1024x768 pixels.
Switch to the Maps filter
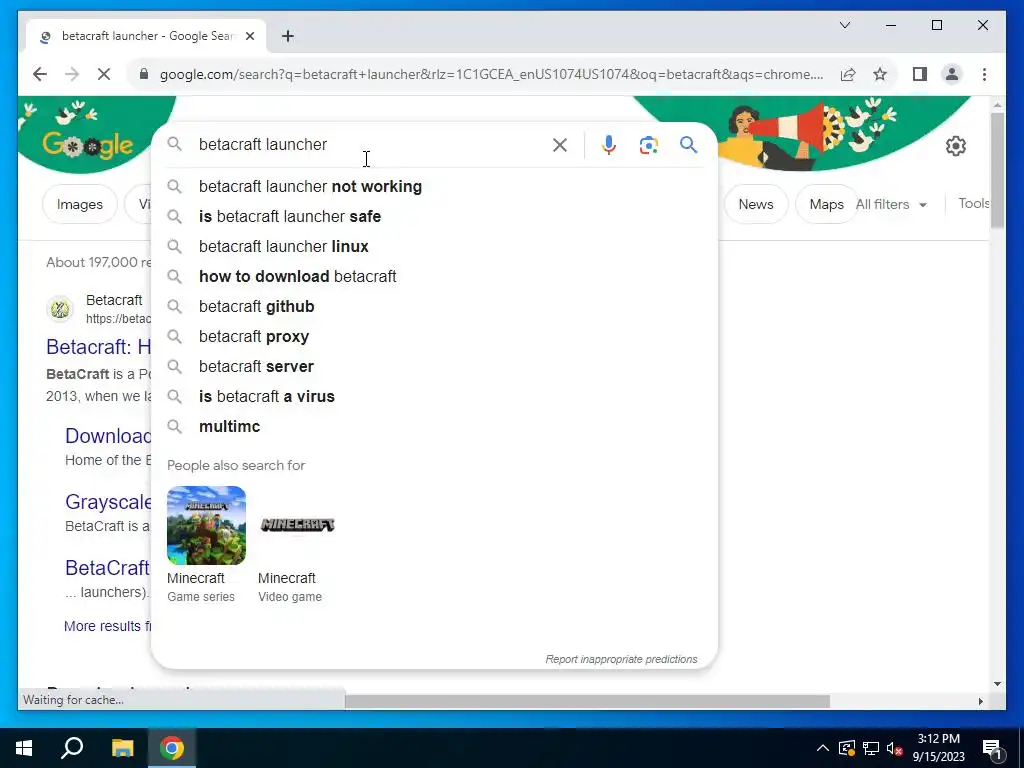(826, 204)
